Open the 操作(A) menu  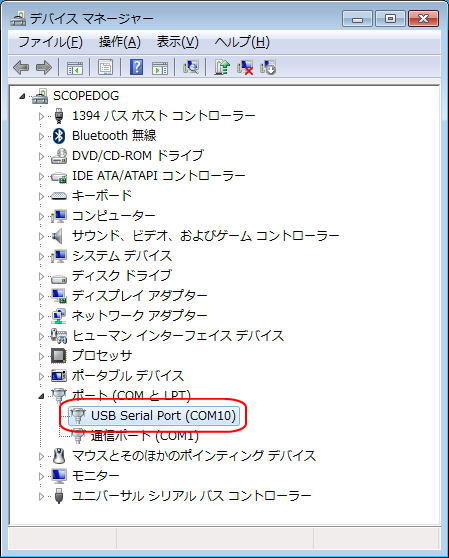coord(120,42)
